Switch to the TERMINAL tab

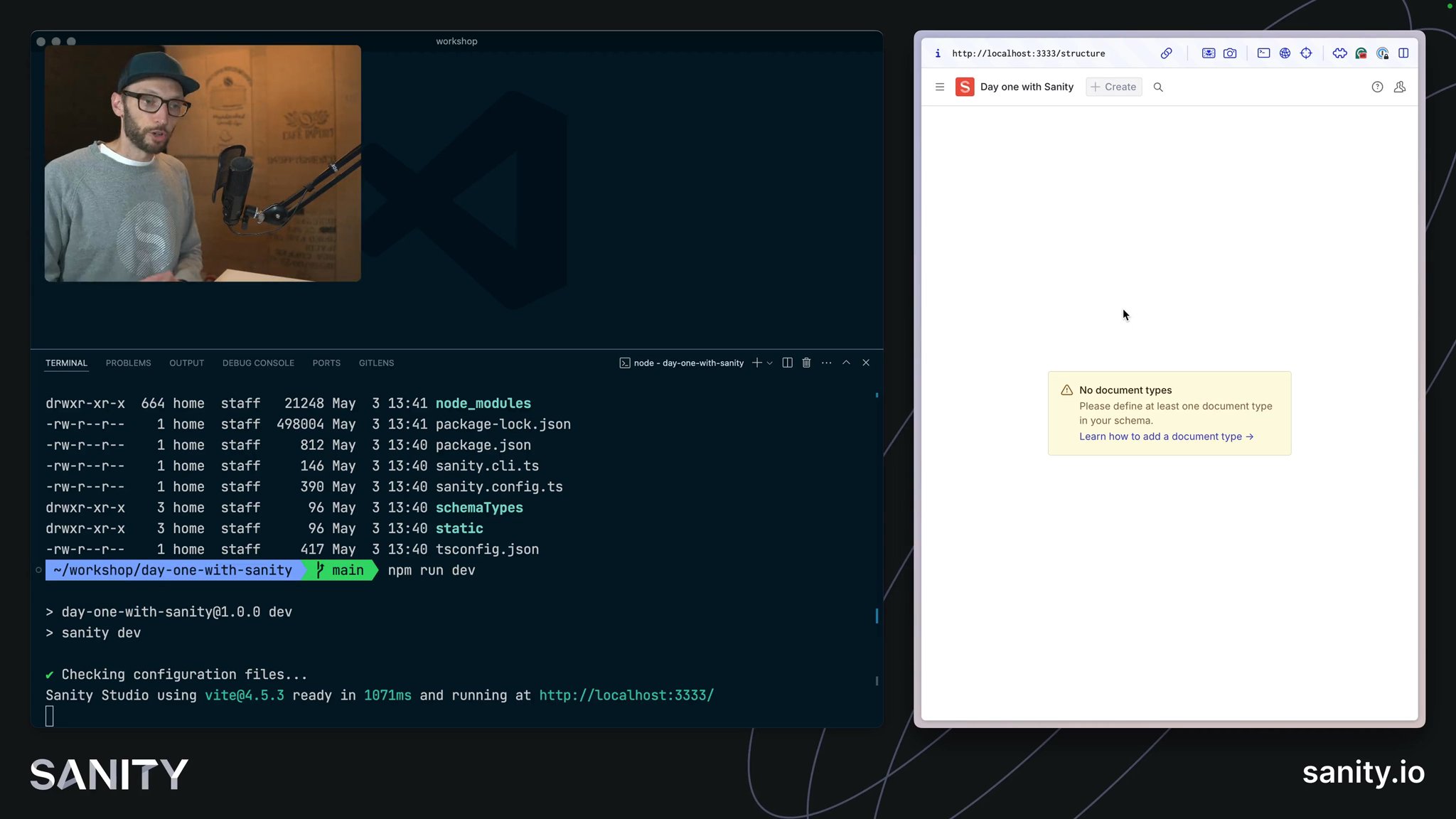[x=66, y=363]
